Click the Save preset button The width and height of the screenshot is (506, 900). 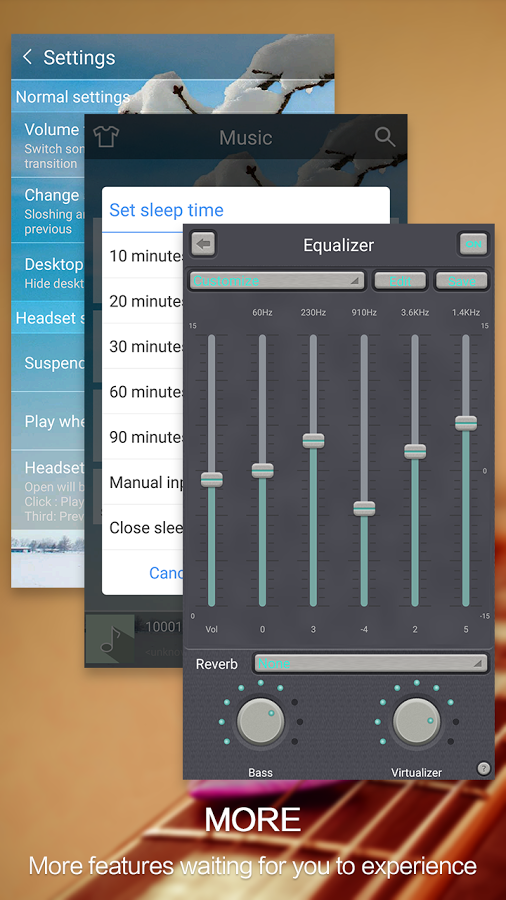click(462, 281)
